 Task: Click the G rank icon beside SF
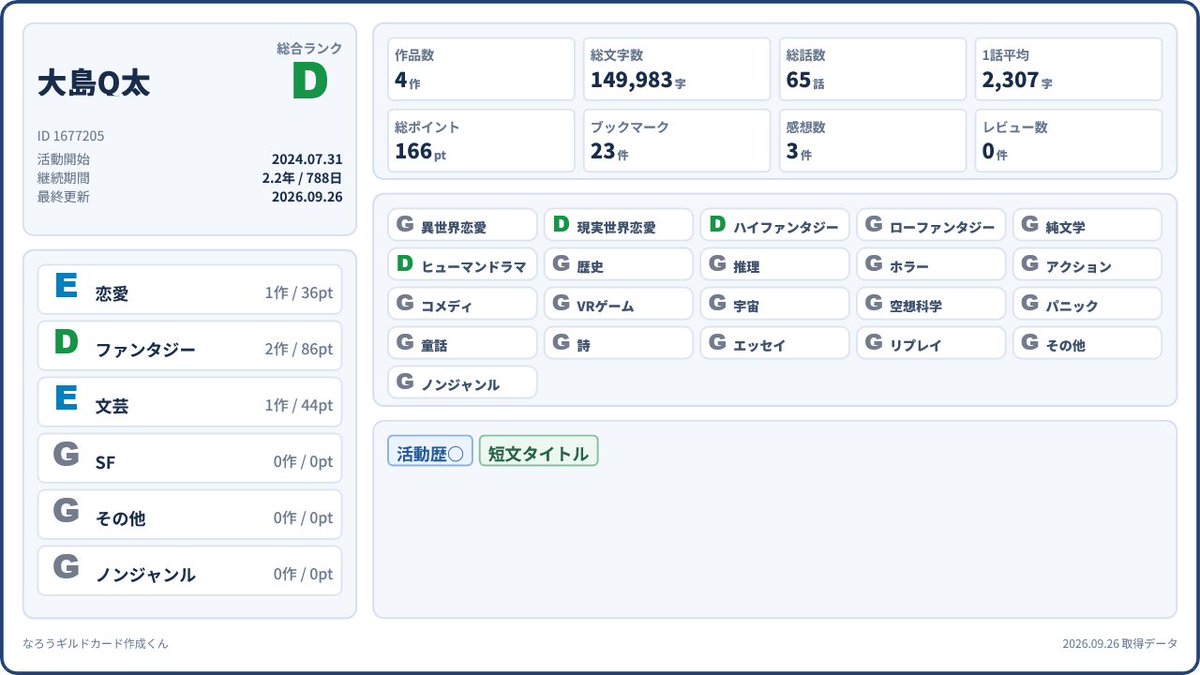[x=66, y=454]
